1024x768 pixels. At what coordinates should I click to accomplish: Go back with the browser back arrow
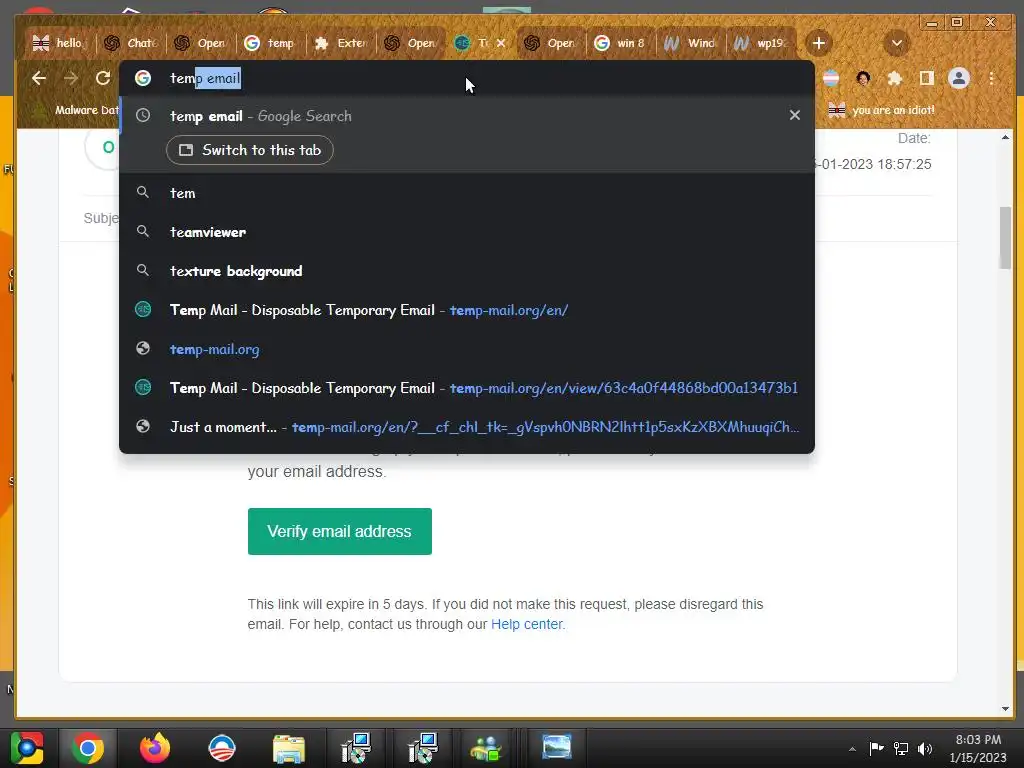tap(39, 78)
